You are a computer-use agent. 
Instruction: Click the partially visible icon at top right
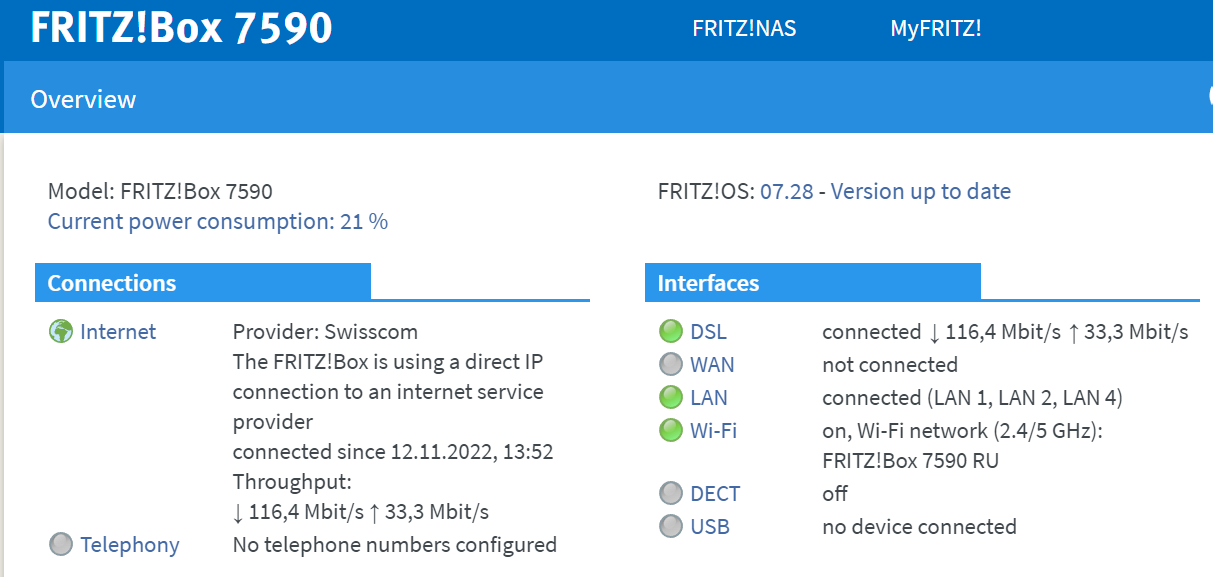[x=1209, y=96]
